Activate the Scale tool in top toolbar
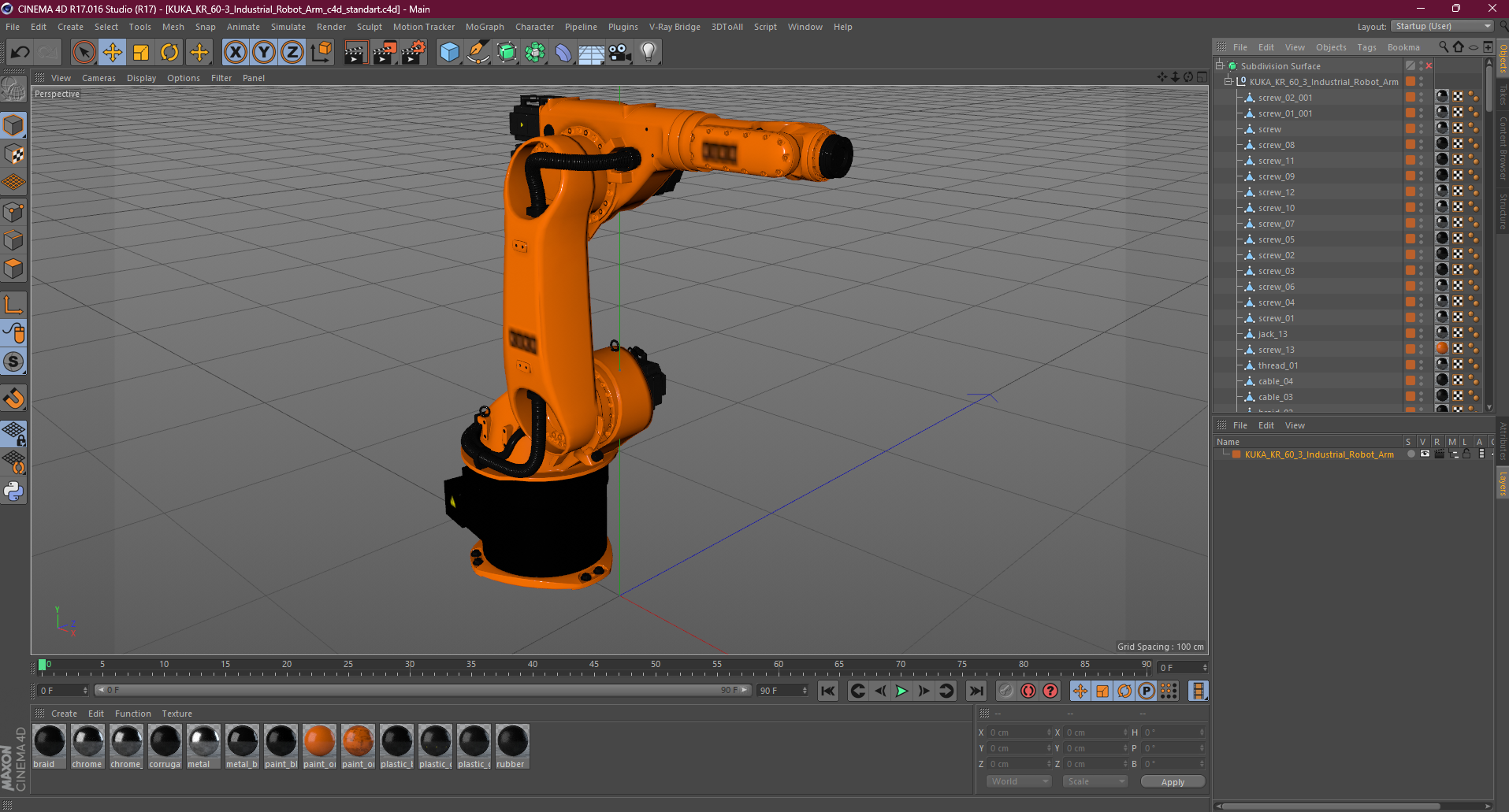 [x=141, y=53]
